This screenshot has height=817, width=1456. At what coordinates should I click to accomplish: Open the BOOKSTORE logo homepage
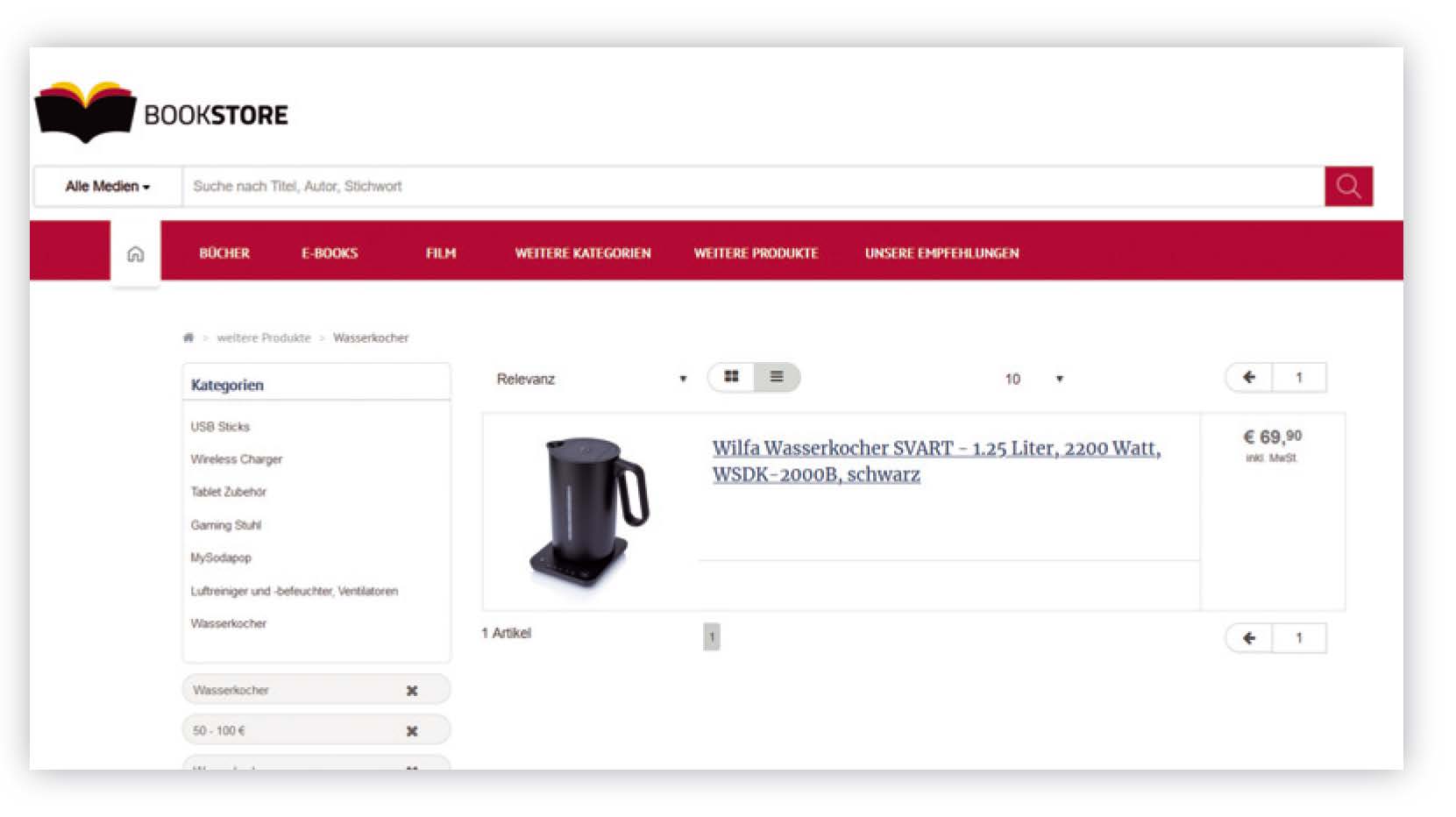(x=161, y=113)
